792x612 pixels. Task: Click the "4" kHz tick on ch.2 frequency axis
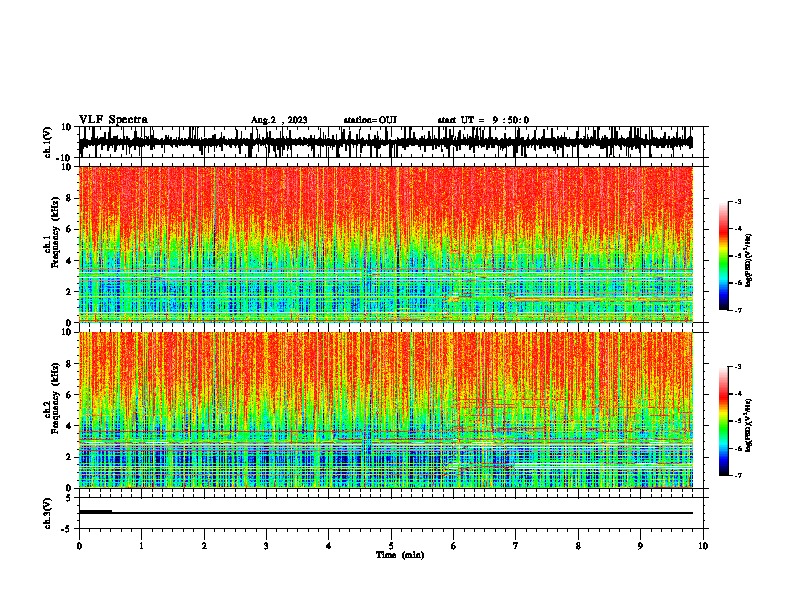point(69,426)
